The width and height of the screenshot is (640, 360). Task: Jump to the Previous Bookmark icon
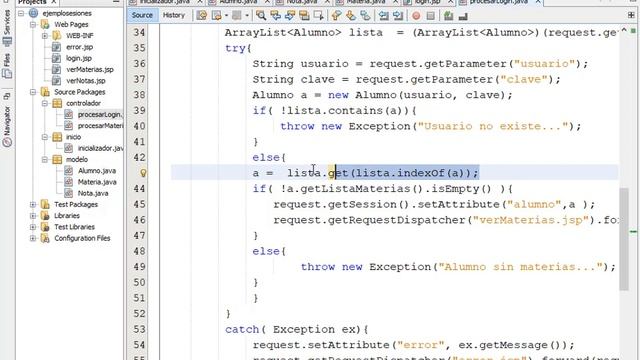pos(336,16)
